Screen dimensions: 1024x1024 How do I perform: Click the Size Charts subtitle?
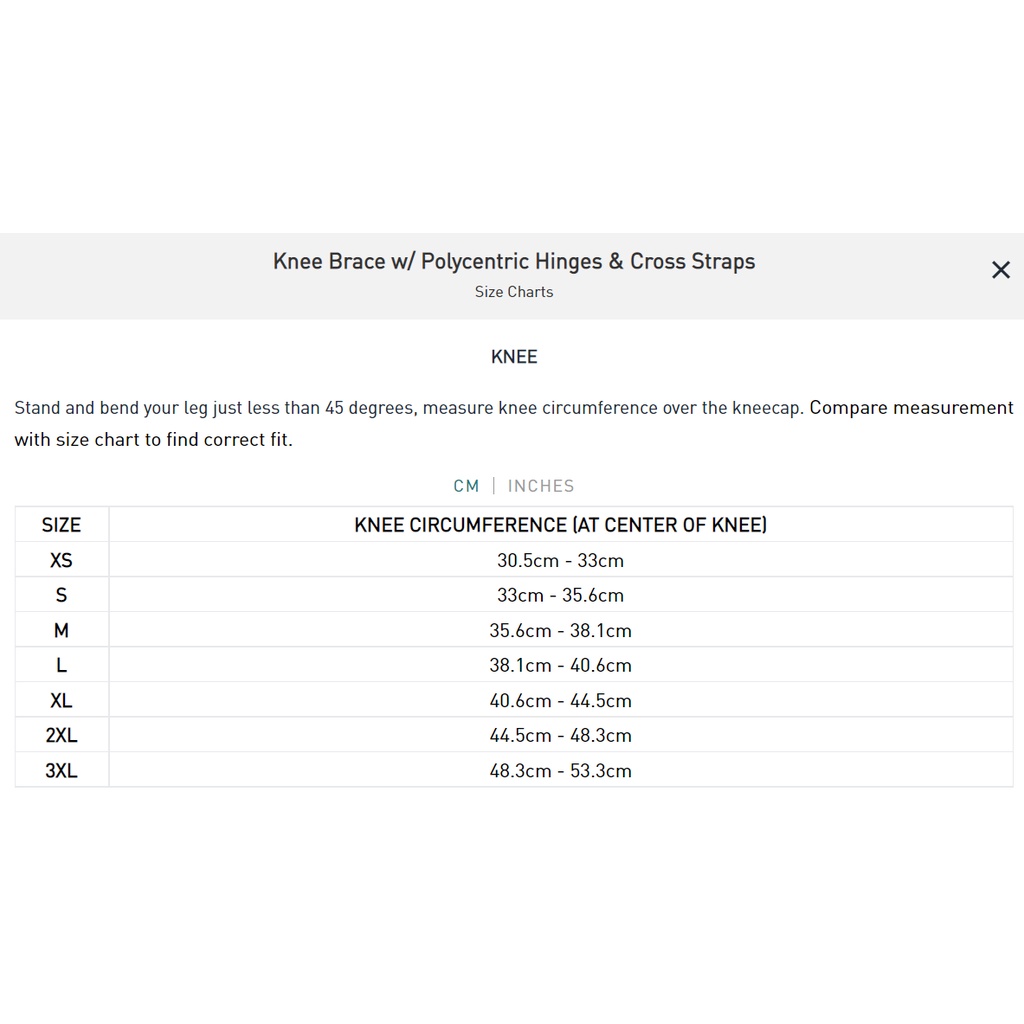pyautogui.click(x=514, y=292)
